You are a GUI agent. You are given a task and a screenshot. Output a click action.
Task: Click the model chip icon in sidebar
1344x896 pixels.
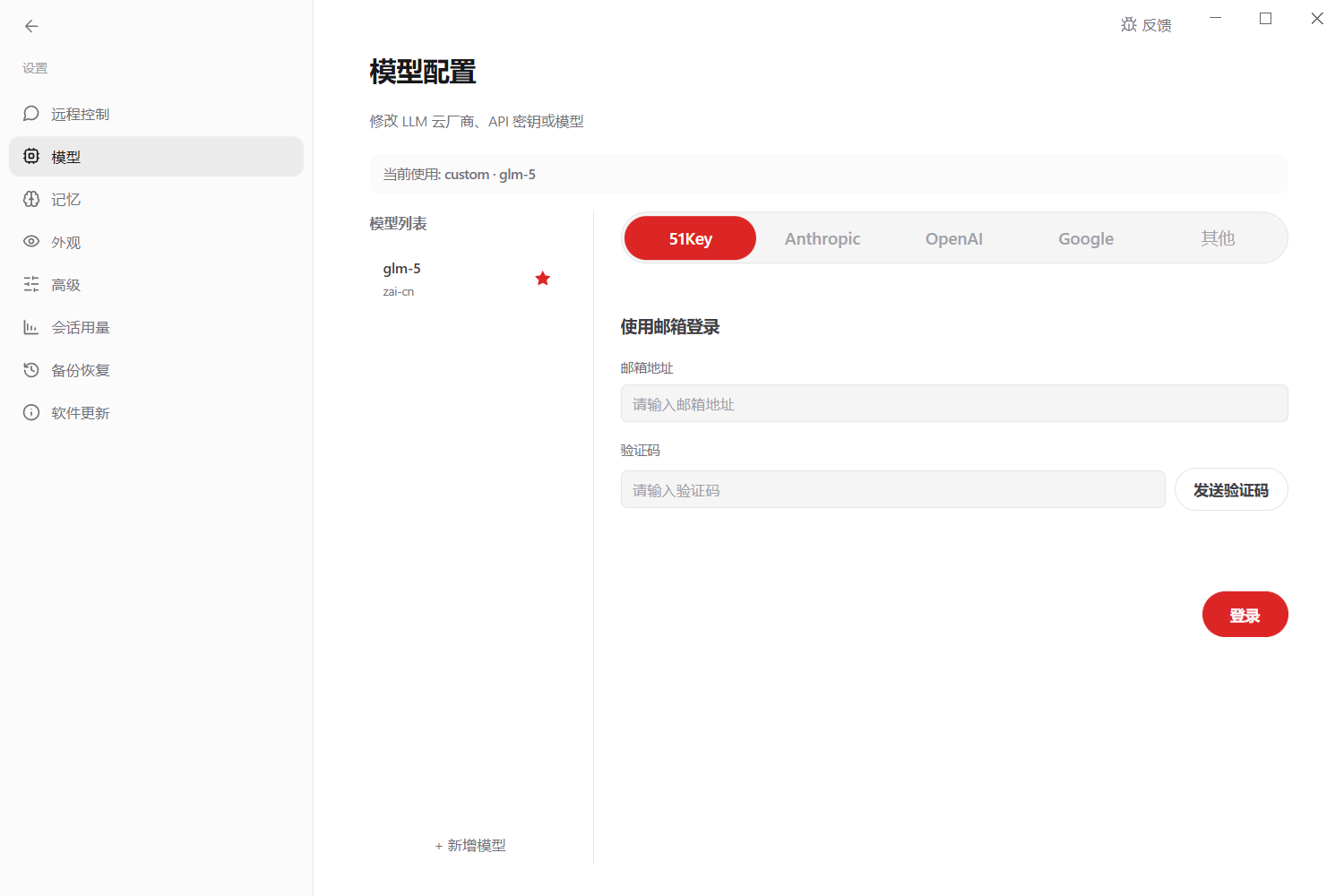[31, 156]
